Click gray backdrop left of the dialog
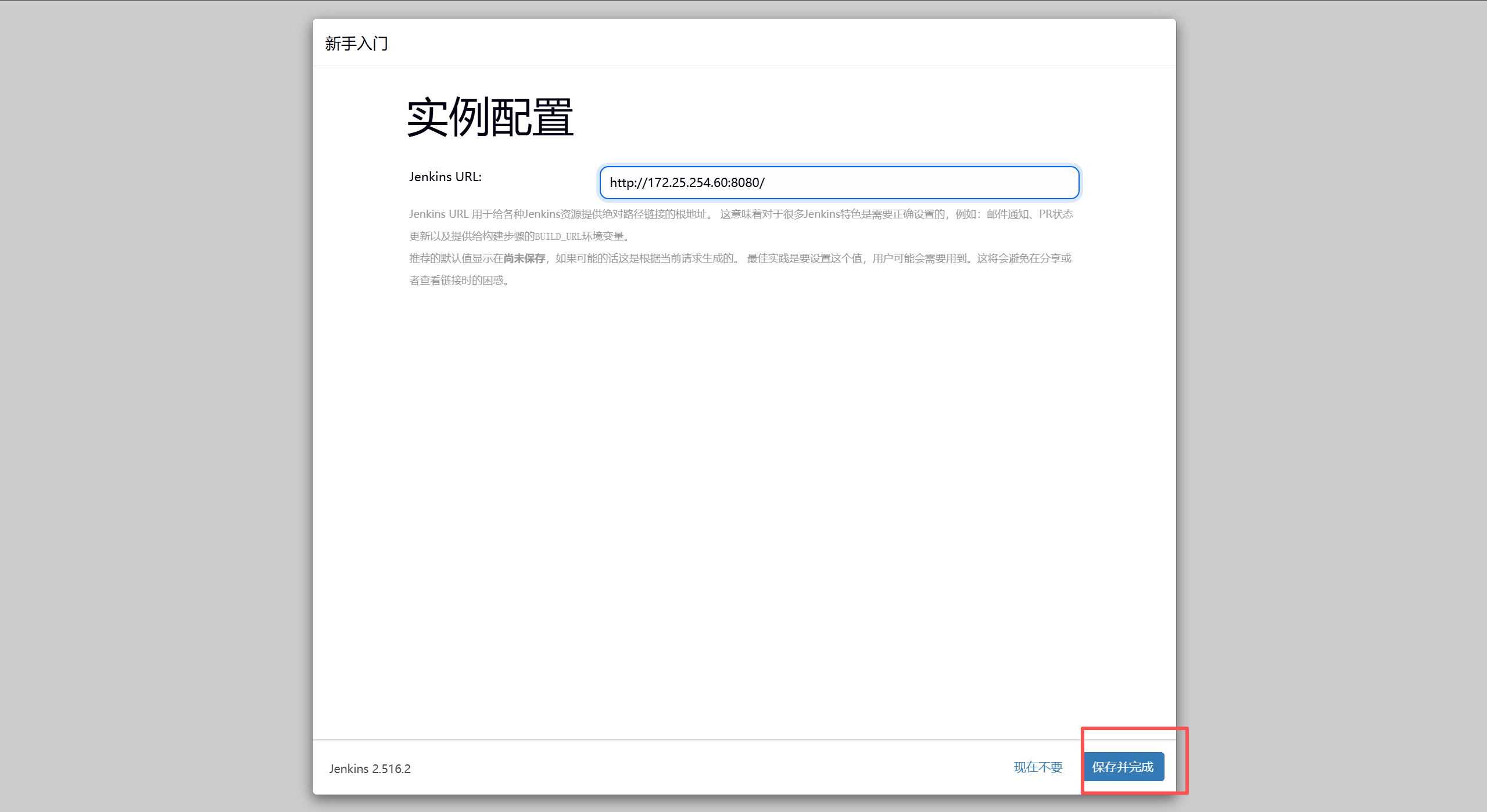Image resolution: width=1487 pixels, height=812 pixels. (x=156, y=407)
